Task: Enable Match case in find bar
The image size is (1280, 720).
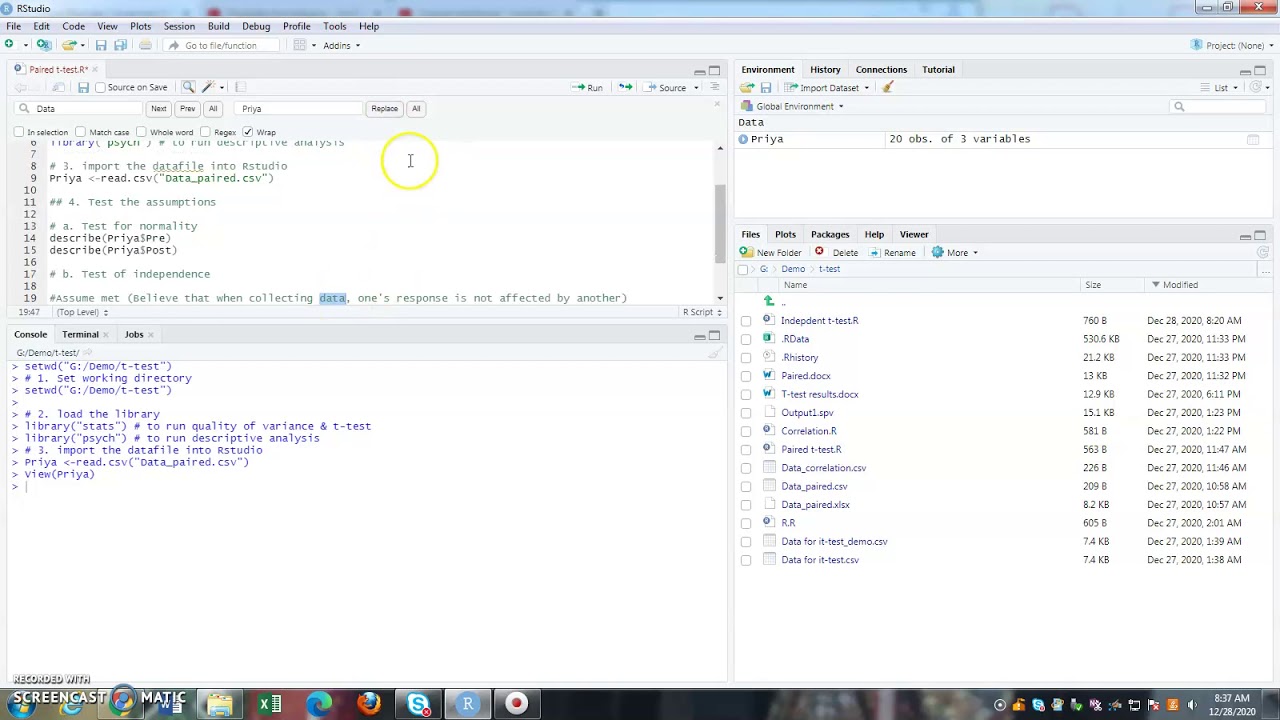Action: (80, 132)
